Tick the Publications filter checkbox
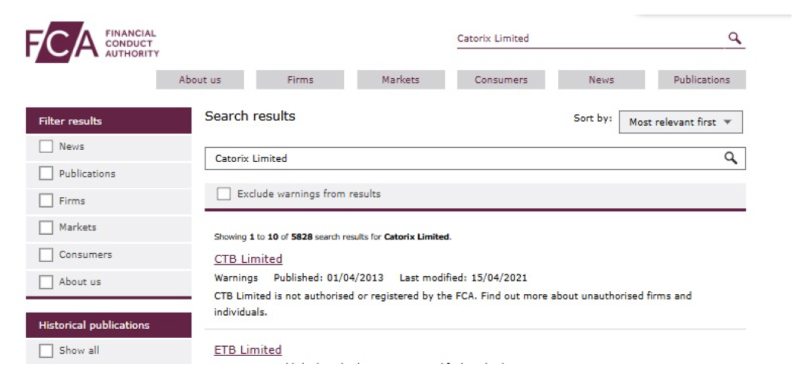 coord(46,173)
